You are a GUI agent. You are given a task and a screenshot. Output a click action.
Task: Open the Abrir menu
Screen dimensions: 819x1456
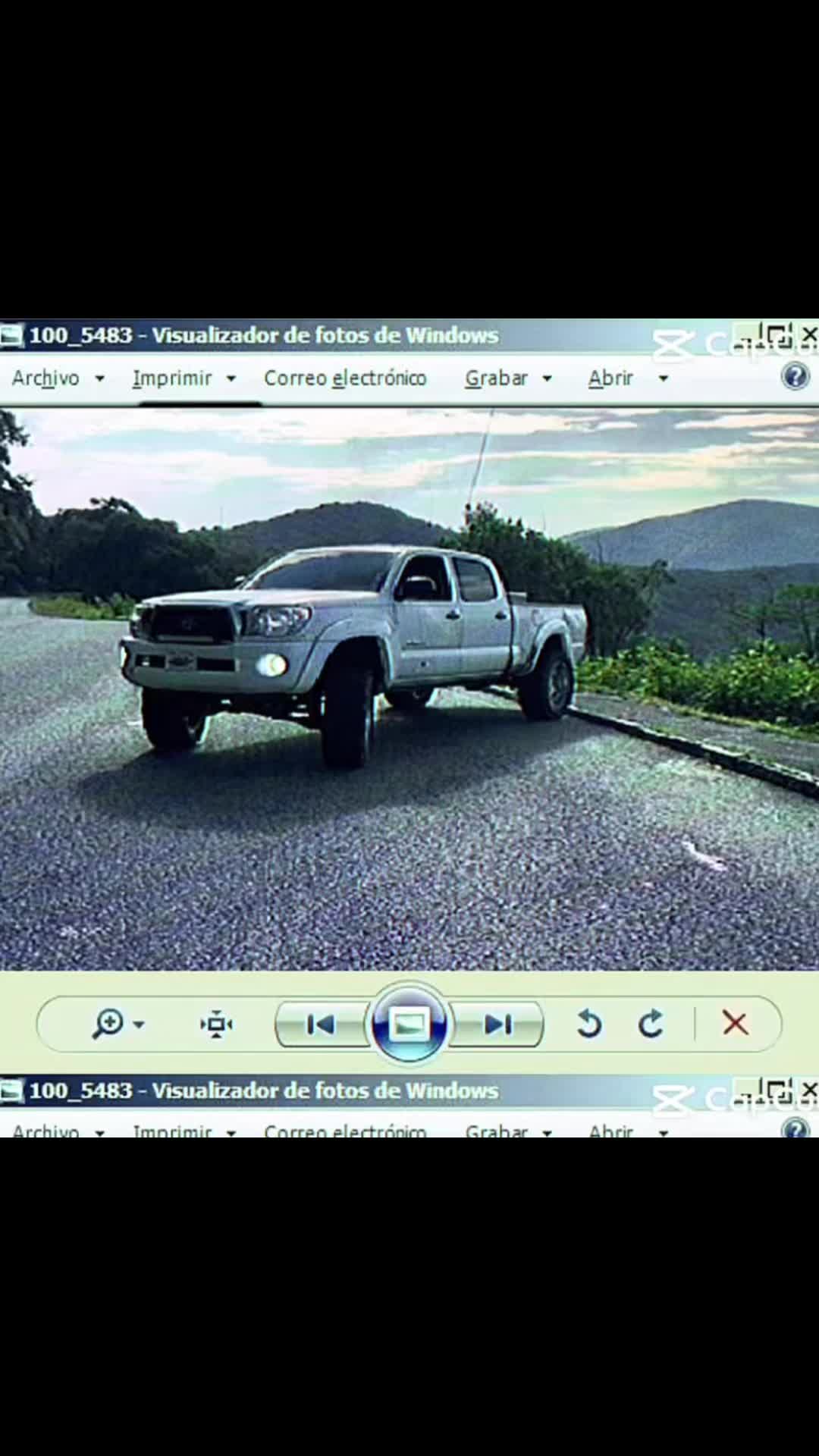point(611,378)
